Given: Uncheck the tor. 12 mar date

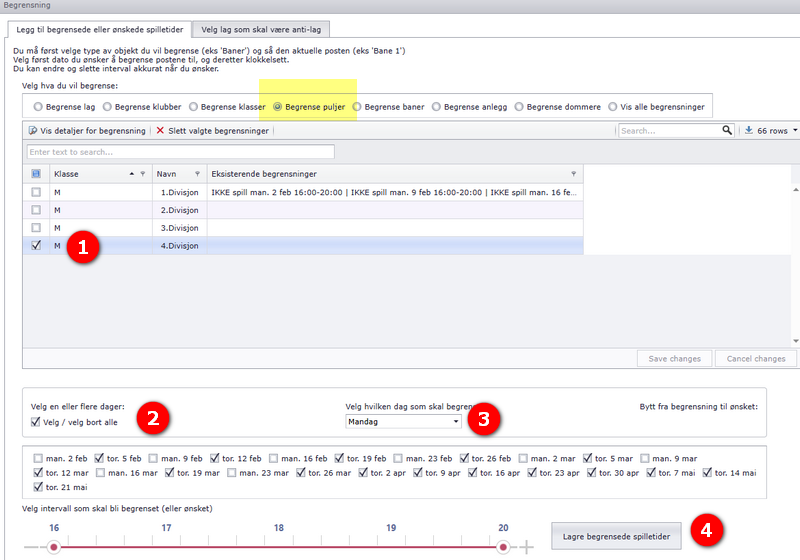Looking at the screenshot, I should coord(38,472).
